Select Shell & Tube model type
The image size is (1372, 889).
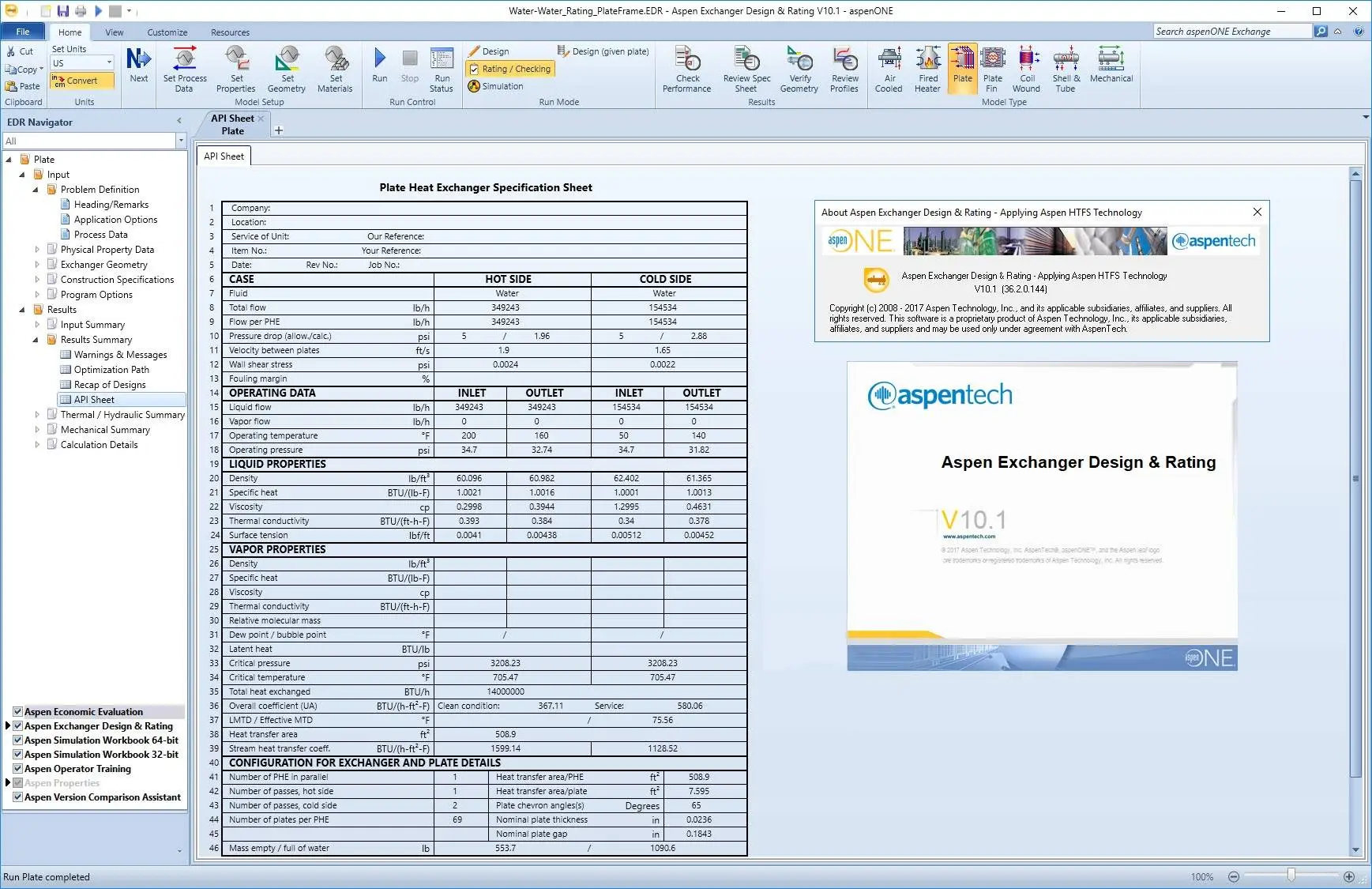coord(1066,70)
